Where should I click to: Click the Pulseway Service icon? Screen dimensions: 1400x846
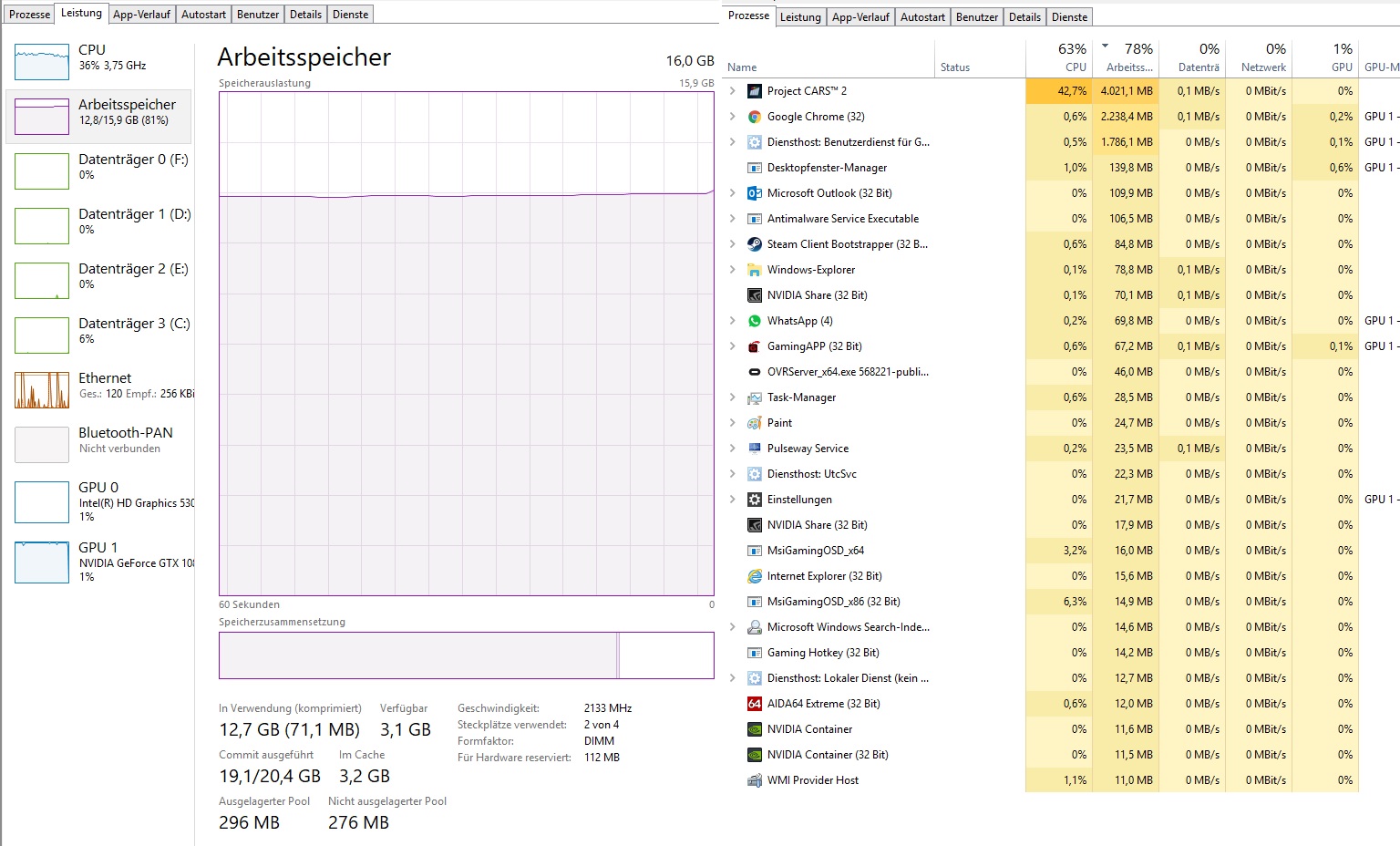tap(754, 449)
